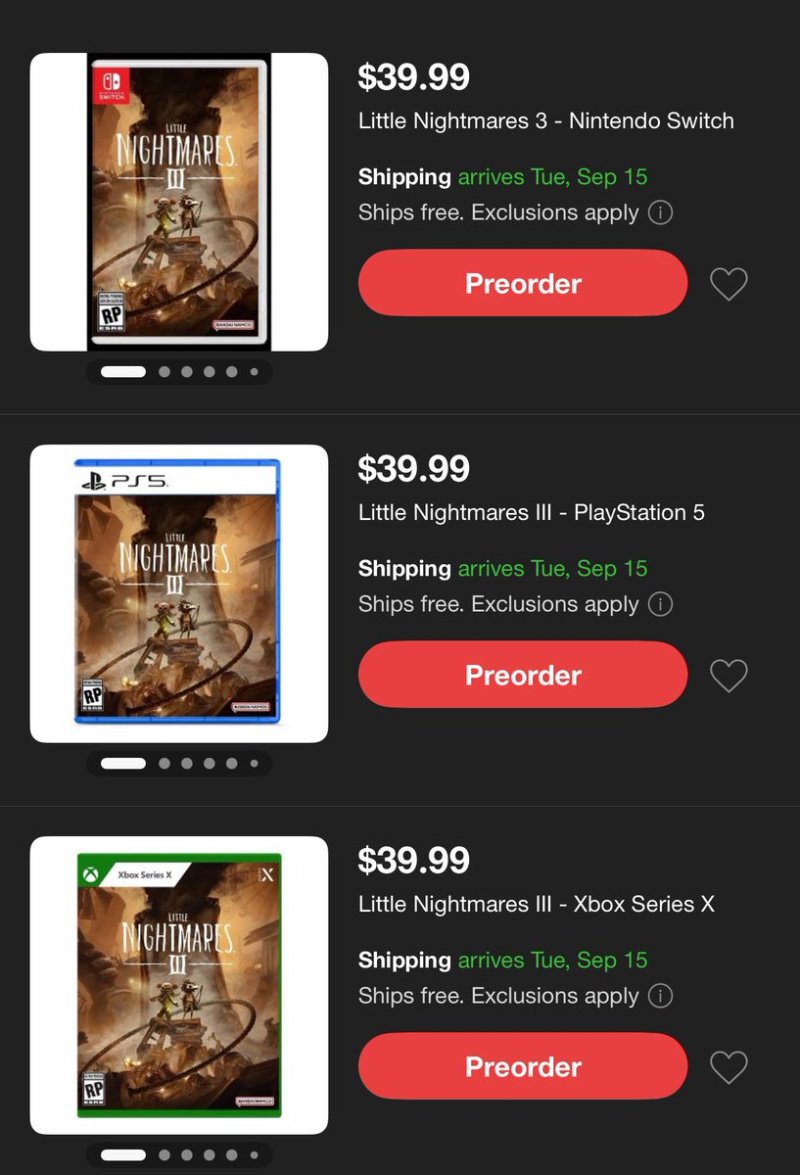Favorite the Nintendo Switch game with heart icon

coord(729,284)
